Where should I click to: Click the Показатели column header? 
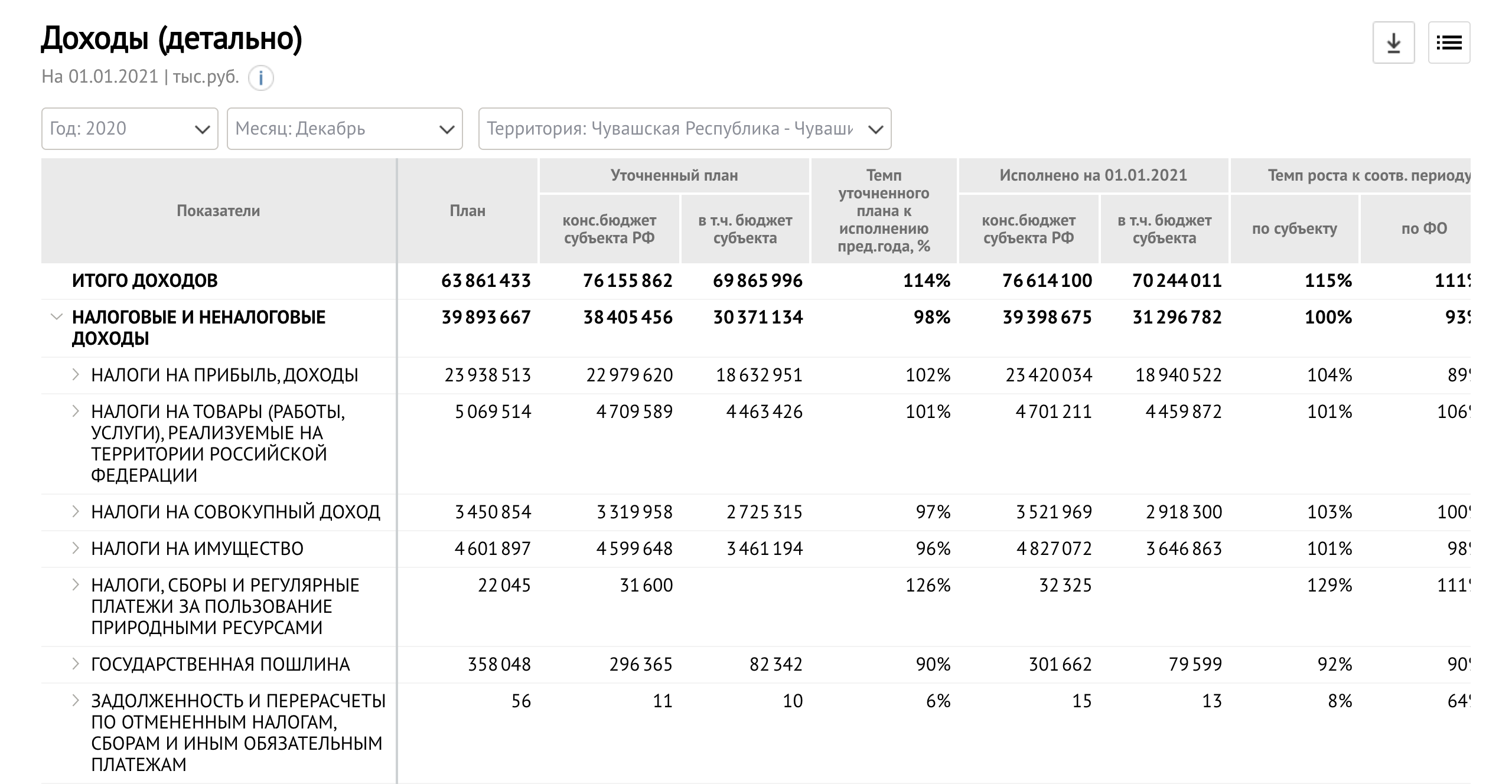pyautogui.click(x=219, y=211)
